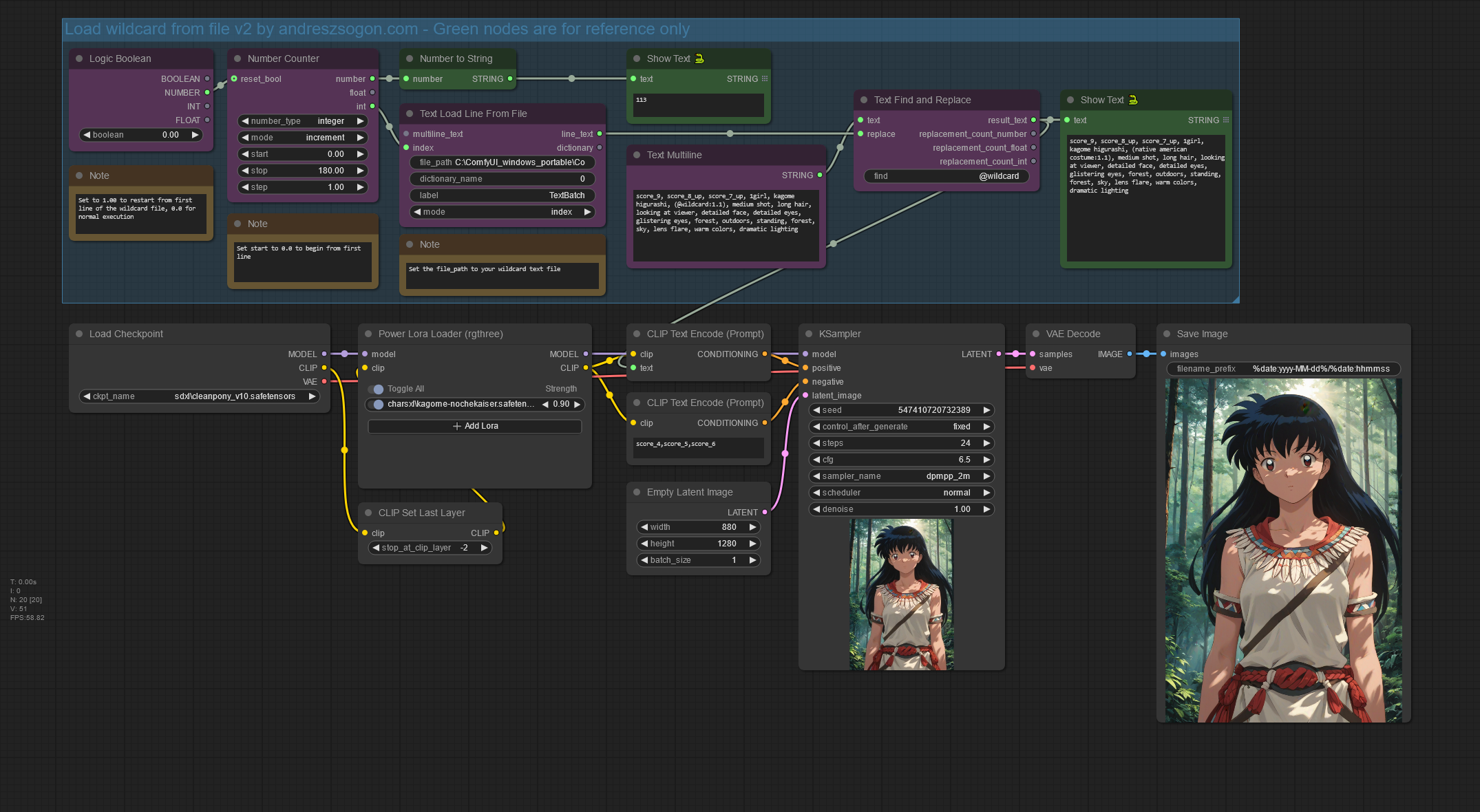
Task: Adjust the seed value field
Action: (902, 410)
